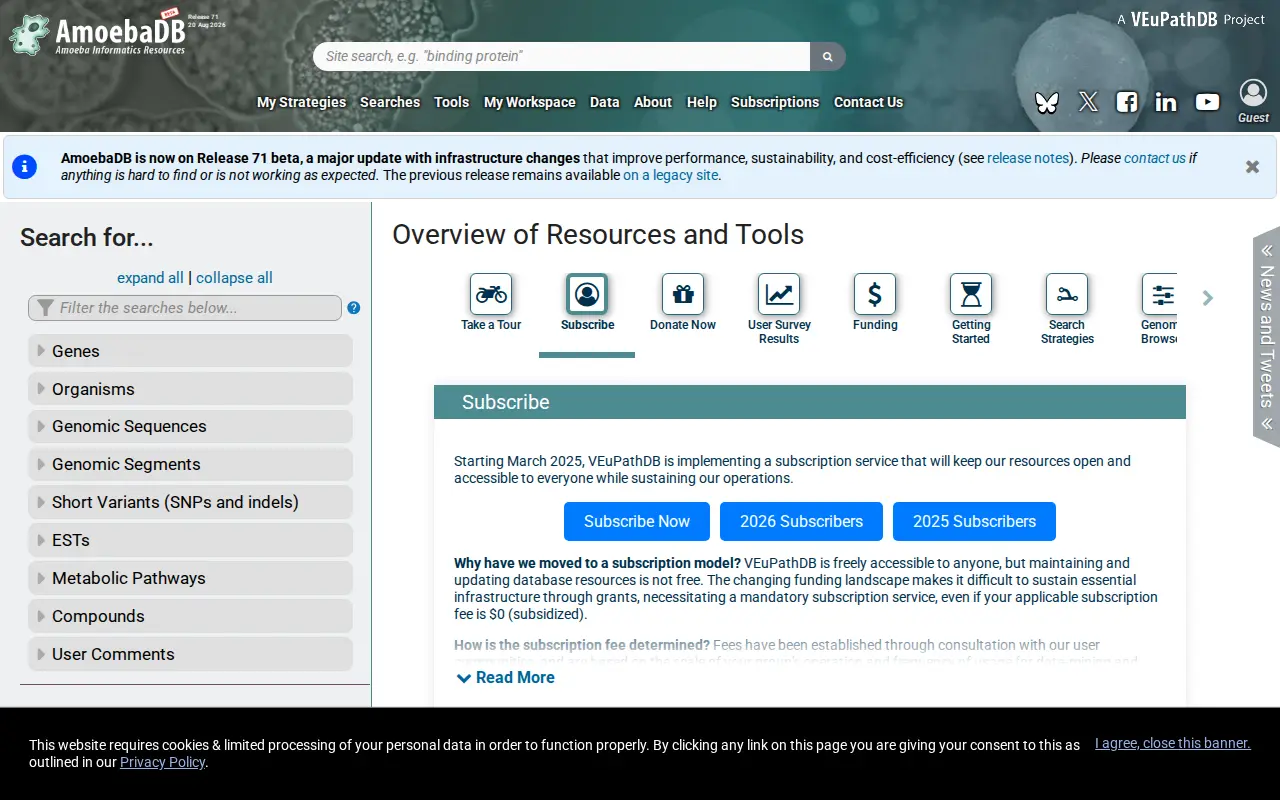The height and width of the screenshot is (800, 1280).
Task: Expand the ESTs search category
Action: pyautogui.click(x=190, y=540)
